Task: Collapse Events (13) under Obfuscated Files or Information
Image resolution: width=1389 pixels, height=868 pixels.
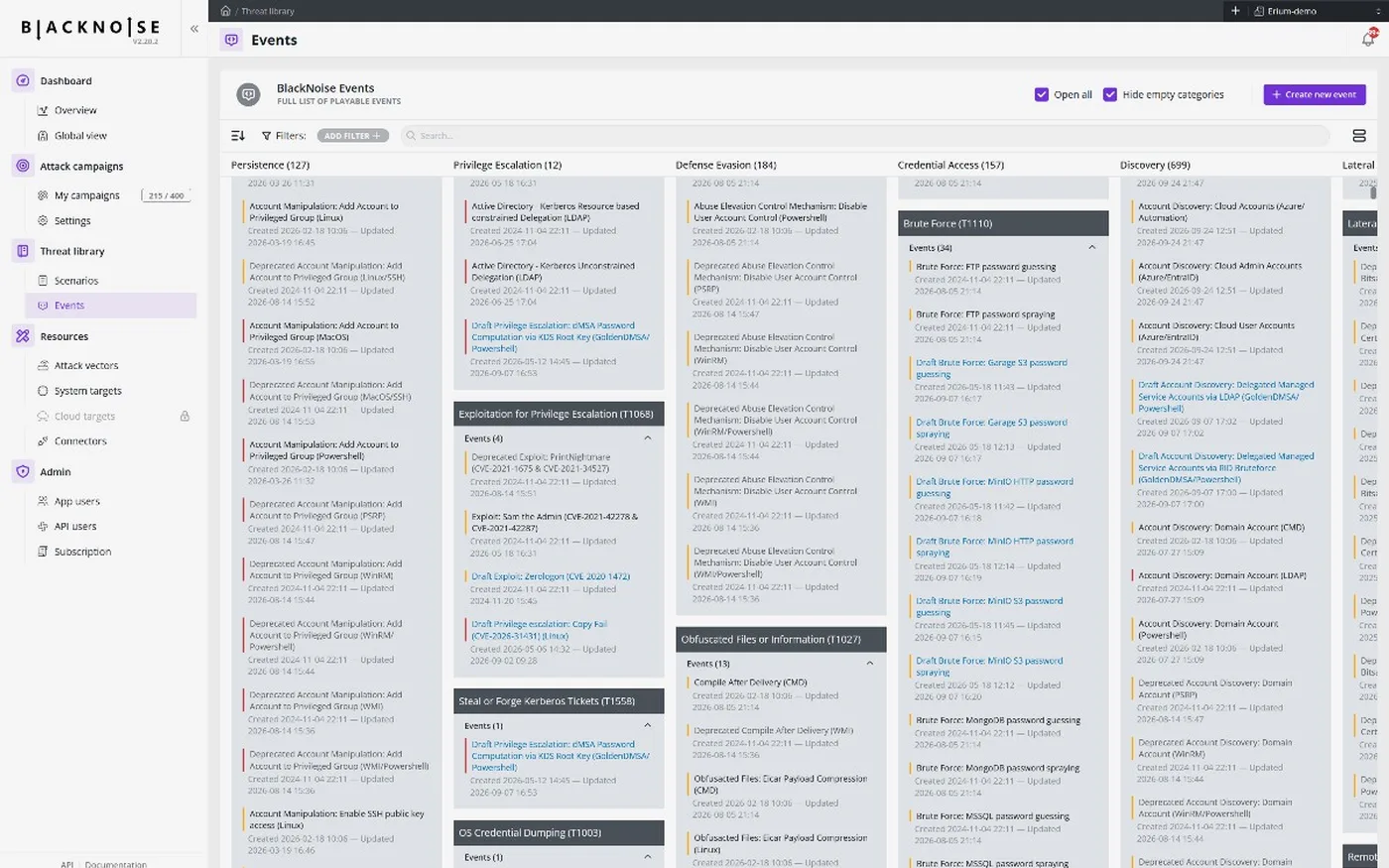Action: tap(870, 664)
